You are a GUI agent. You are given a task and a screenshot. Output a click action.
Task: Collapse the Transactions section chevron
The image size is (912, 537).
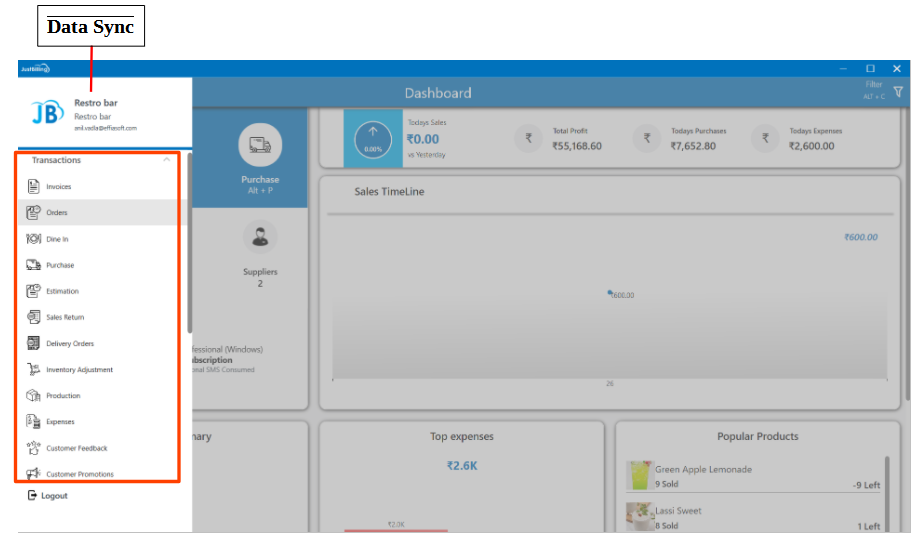tap(167, 160)
